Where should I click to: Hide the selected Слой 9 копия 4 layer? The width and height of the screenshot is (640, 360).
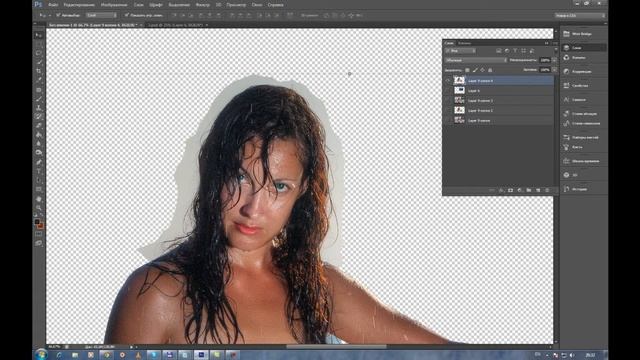tap(448, 80)
